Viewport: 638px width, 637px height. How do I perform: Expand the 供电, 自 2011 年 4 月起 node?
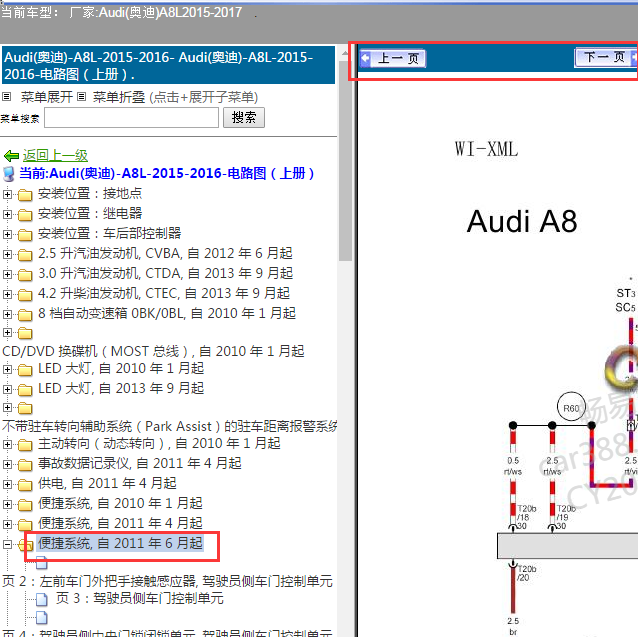(7, 484)
